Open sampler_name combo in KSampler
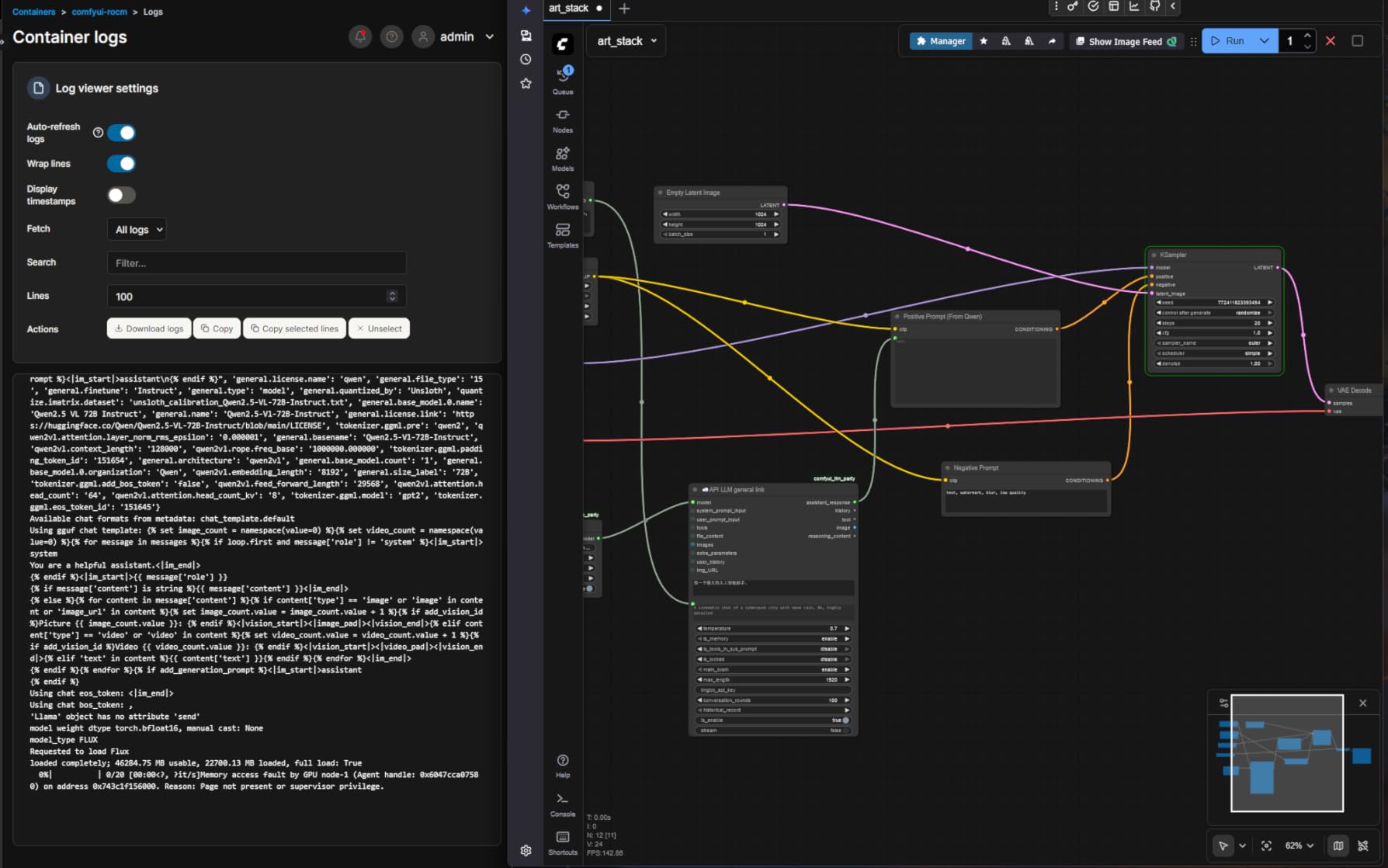 click(x=1214, y=343)
